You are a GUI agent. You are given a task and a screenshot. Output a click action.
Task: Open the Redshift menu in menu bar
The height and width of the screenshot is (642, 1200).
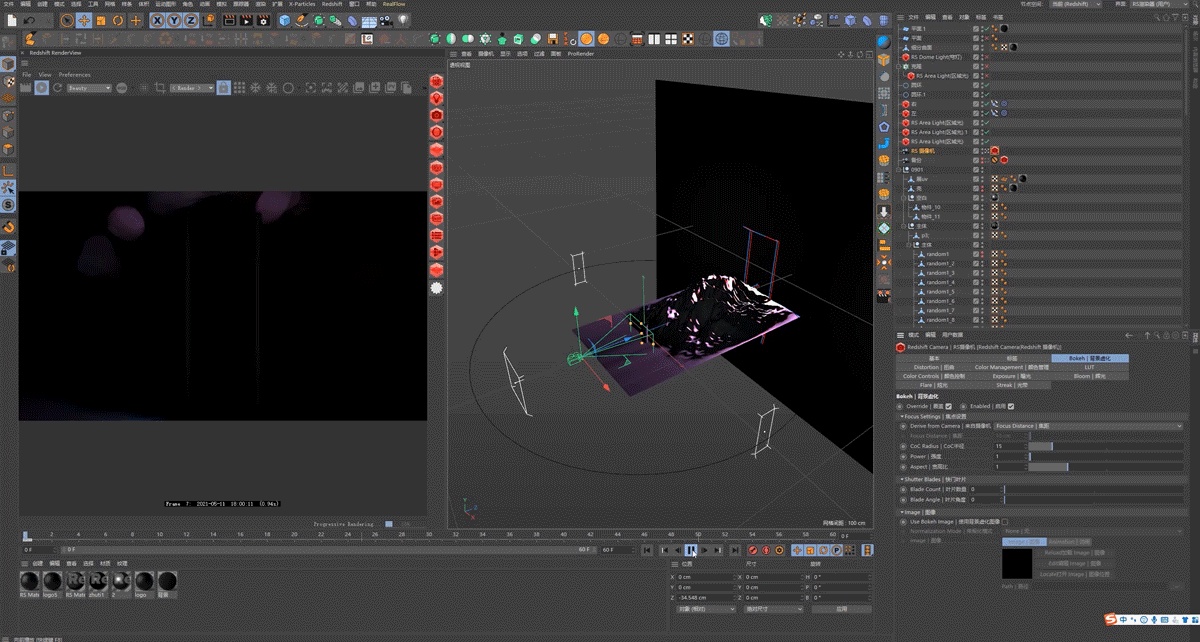[x=331, y=4]
